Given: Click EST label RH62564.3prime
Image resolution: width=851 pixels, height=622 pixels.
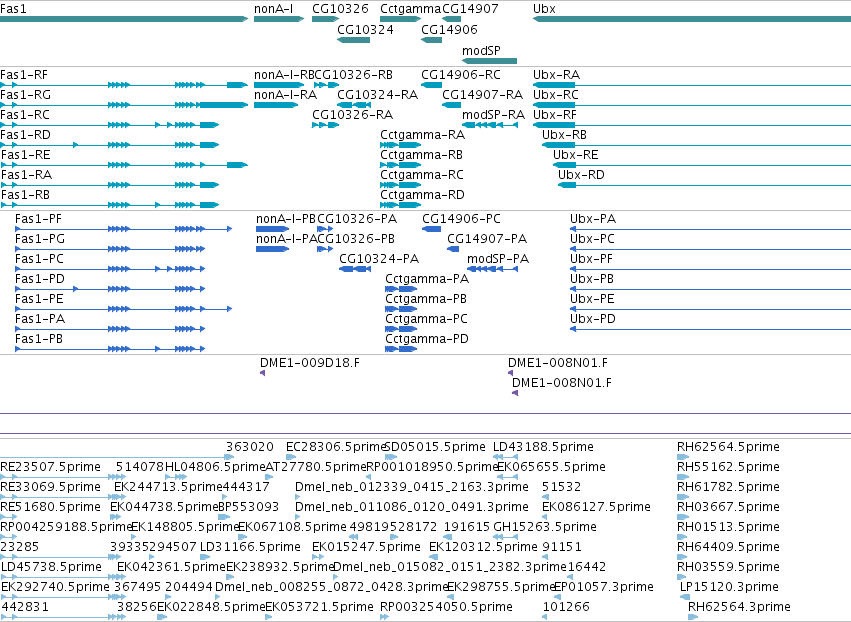Looking at the screenshot, I should (739, 606).
